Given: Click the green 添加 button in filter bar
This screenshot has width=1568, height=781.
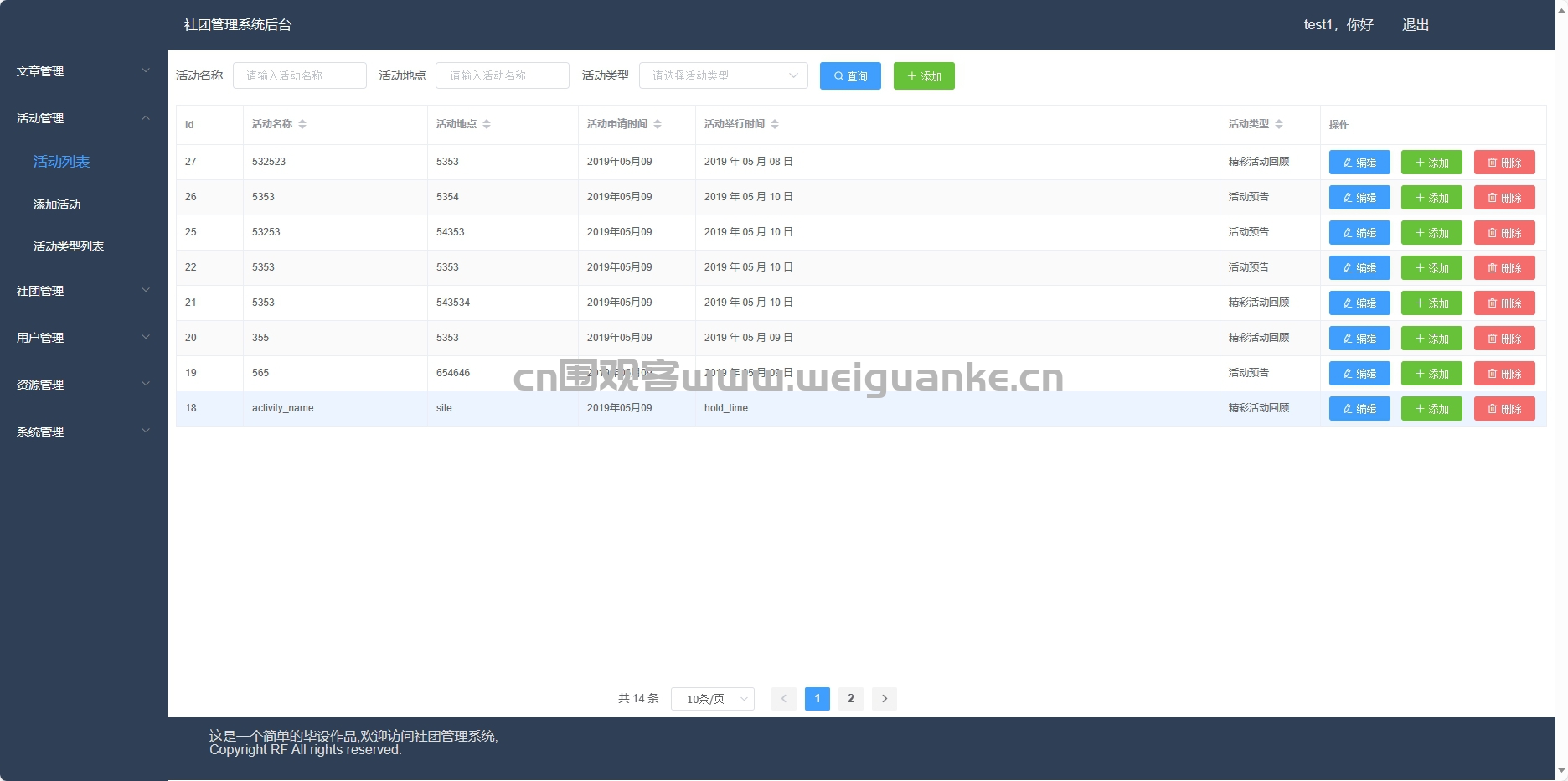Looking at the screenshot, I should tap(924, 76).
